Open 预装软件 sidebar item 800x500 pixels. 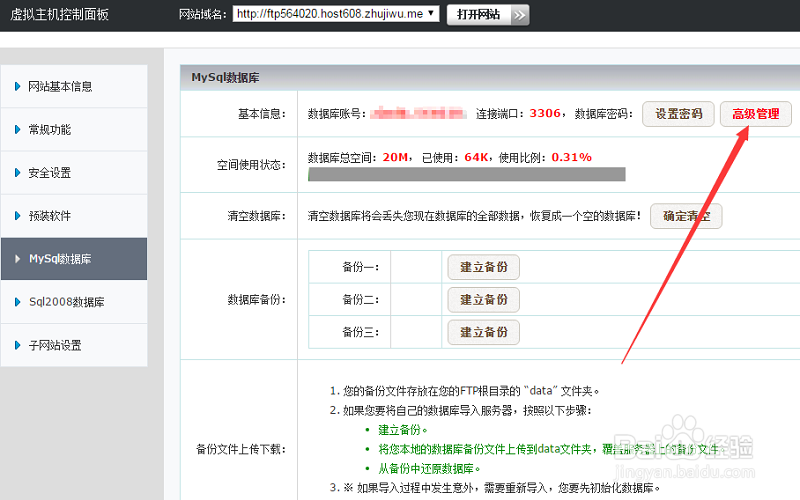click(x=74, y=216)
